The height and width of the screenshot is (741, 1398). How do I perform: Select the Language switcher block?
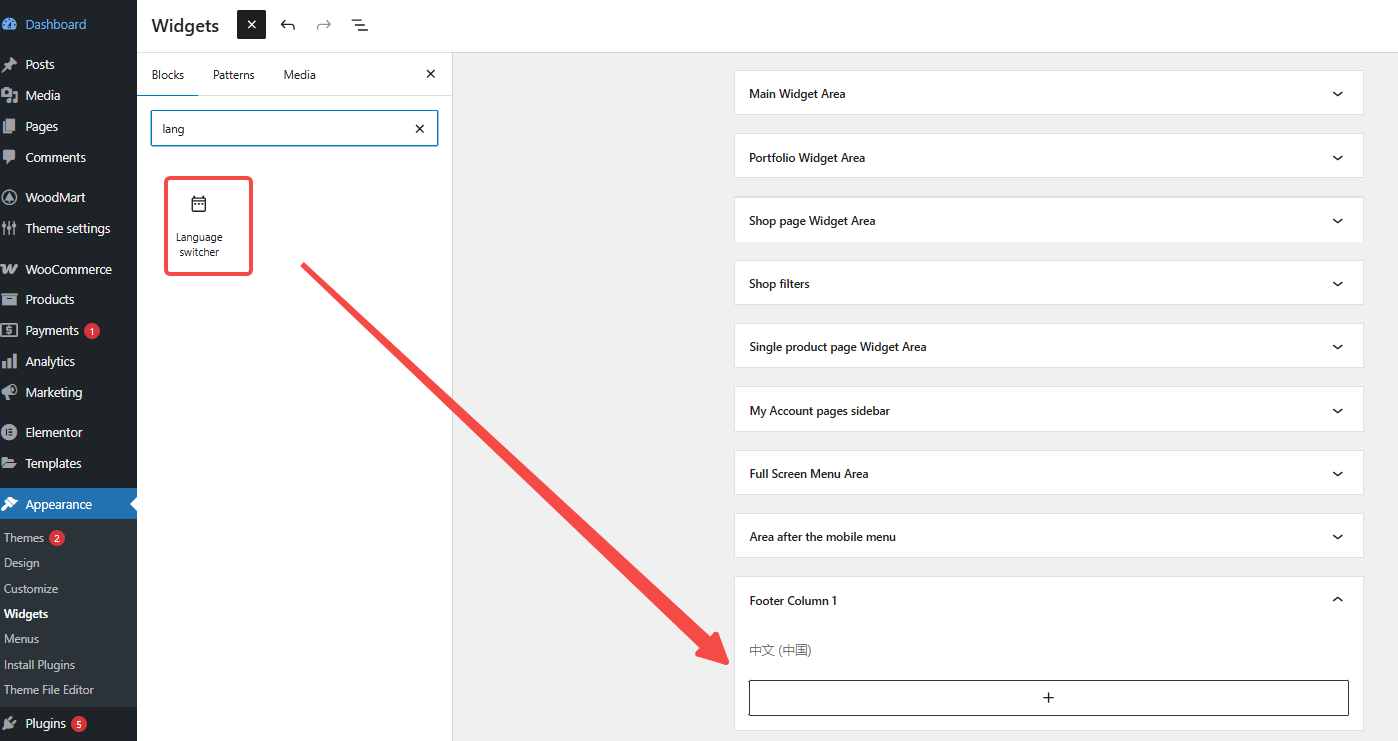coord(208,226)
